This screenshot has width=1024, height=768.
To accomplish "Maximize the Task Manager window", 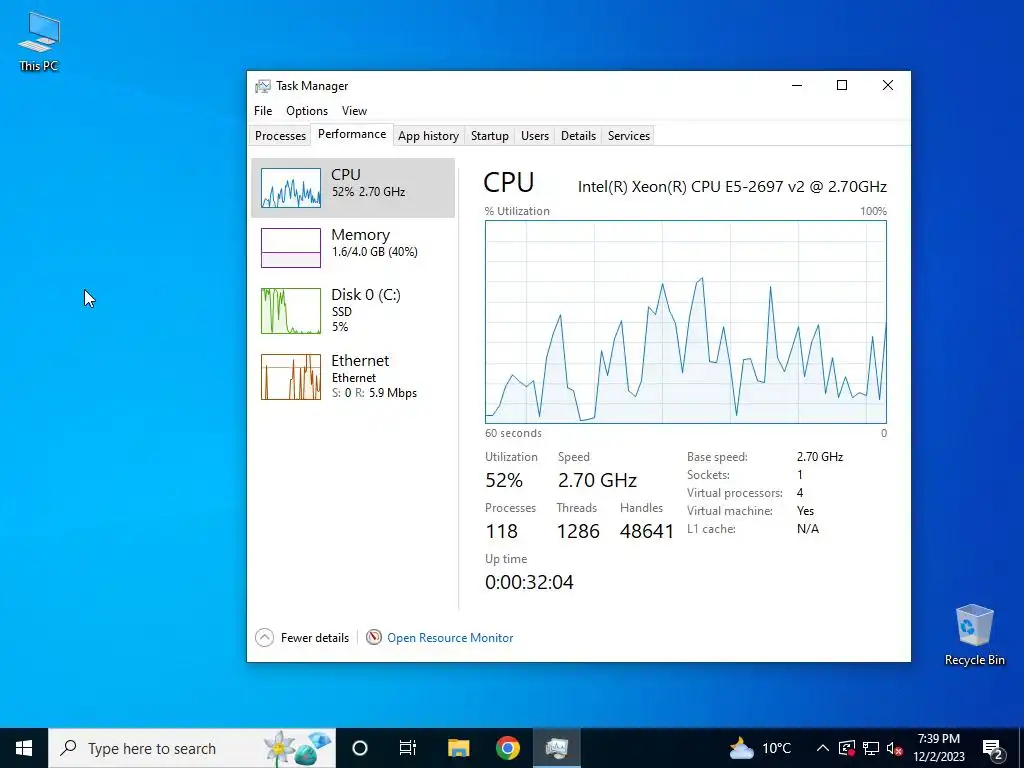I will (x=842, y=86).
